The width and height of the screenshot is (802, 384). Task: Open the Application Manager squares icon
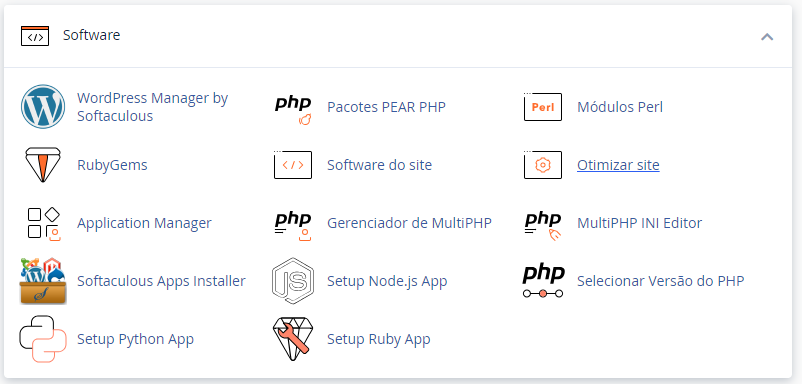click(43, 223)
